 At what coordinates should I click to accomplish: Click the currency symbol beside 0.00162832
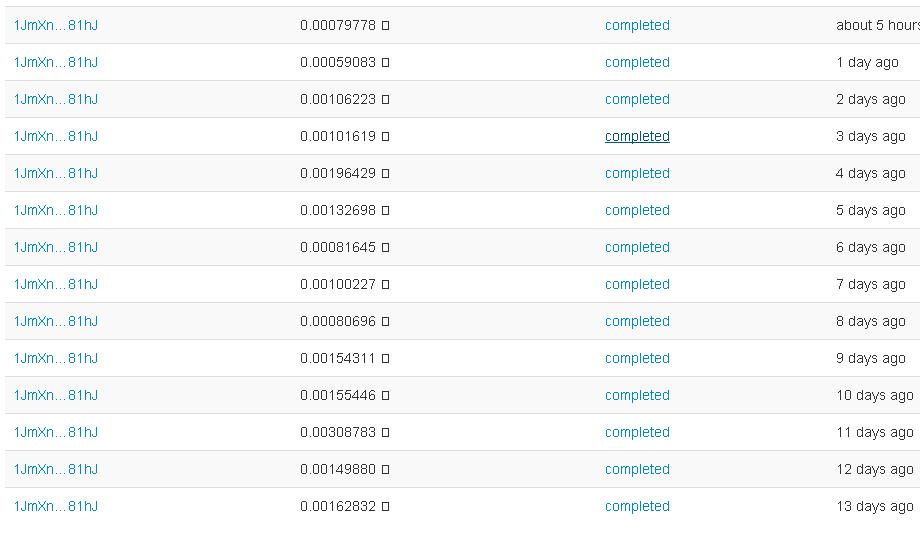[386, 507]
